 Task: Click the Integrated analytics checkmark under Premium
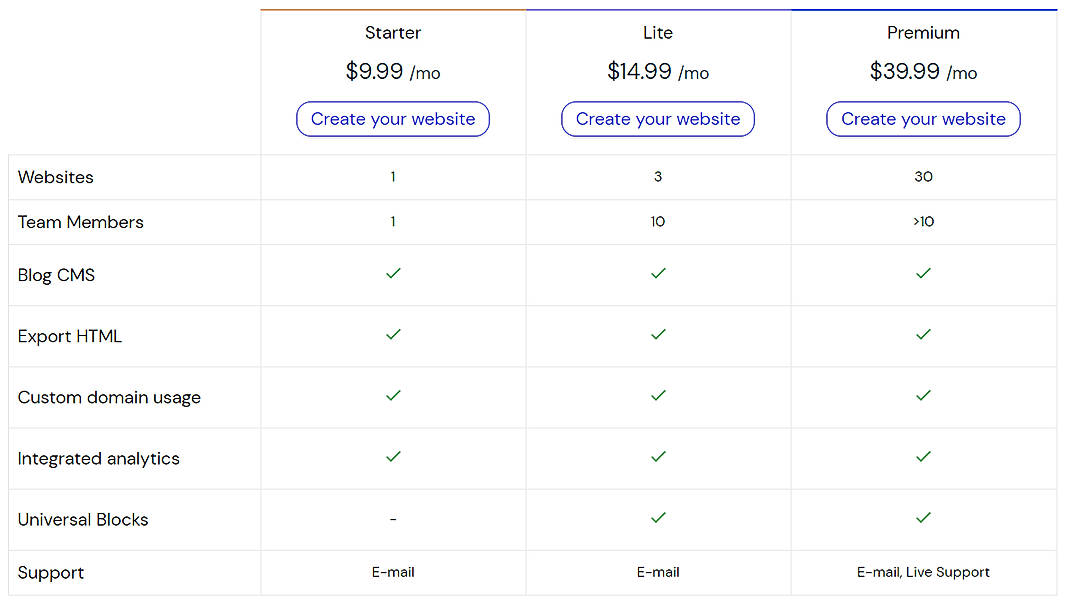923,456
